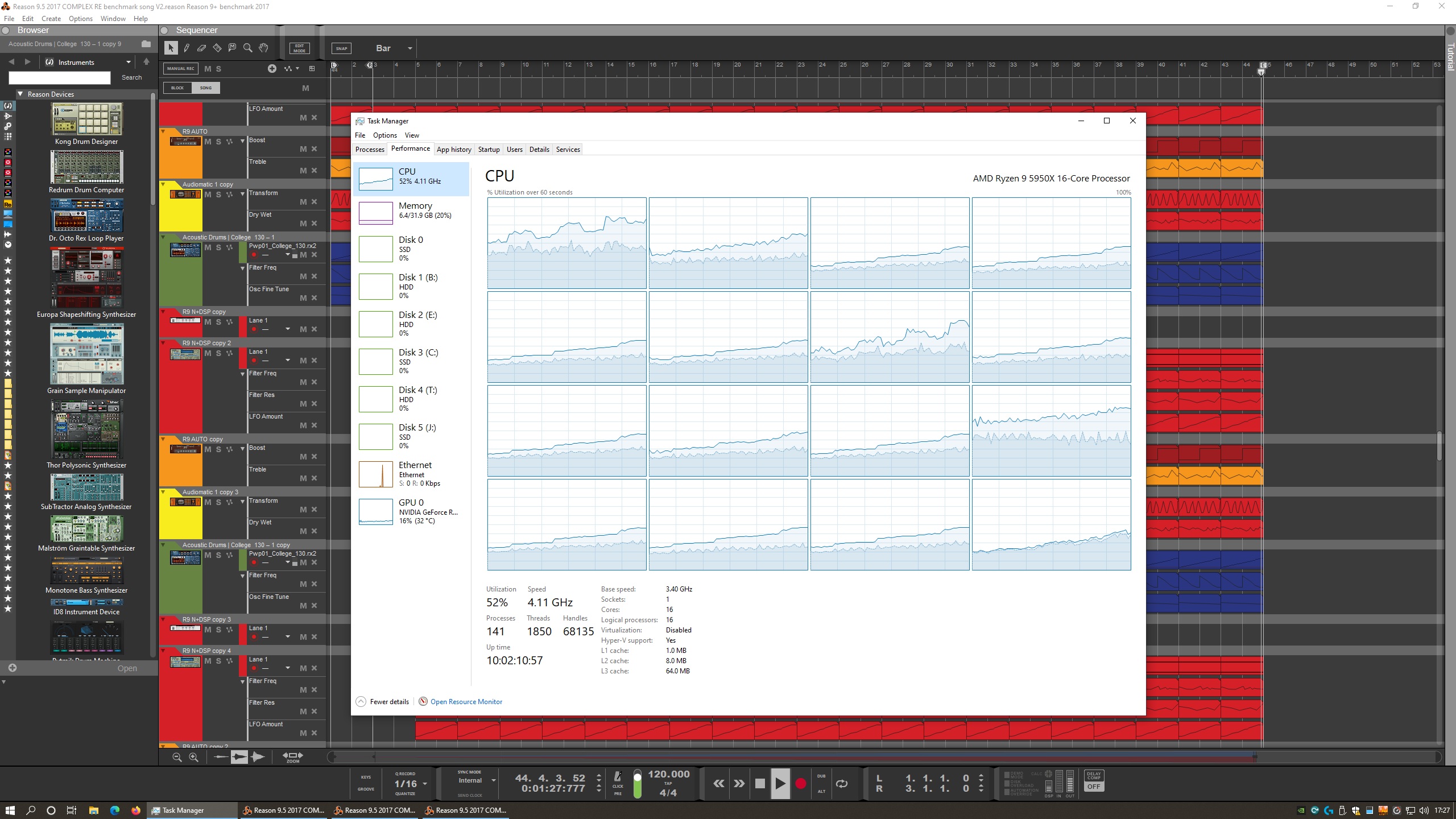The height and width of the screenshot is (819, 1456).
Task: Click the sequencer zoom out magnifier
Action: 177,757
